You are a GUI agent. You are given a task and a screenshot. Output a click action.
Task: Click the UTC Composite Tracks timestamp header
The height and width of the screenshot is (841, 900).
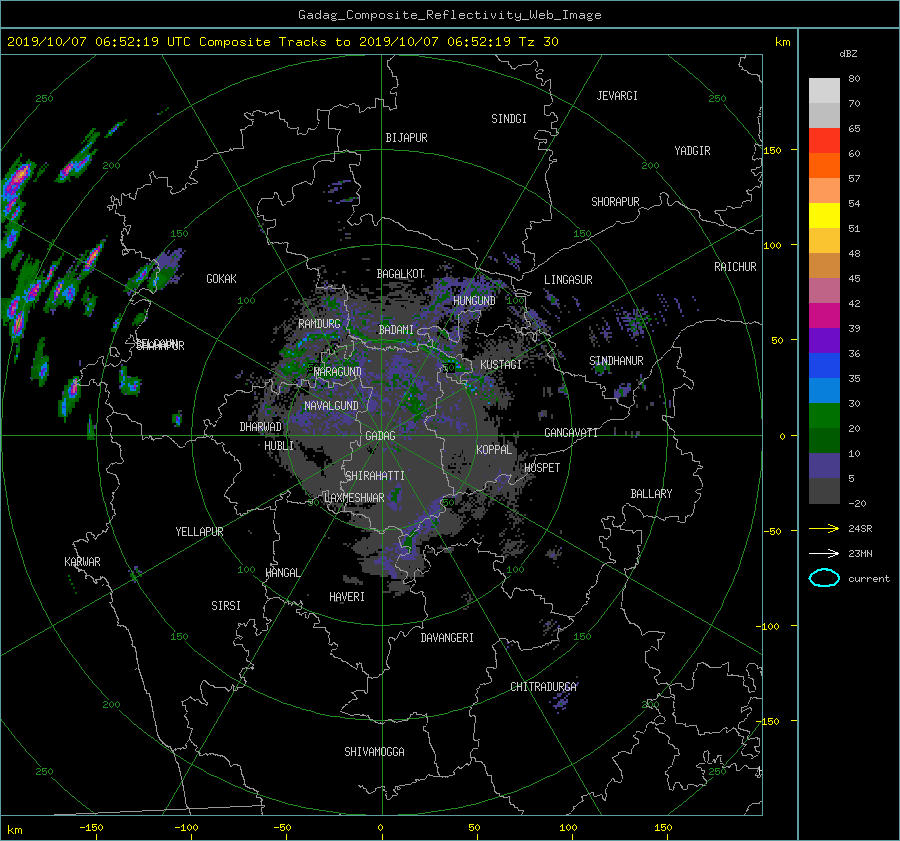[282, 42]
